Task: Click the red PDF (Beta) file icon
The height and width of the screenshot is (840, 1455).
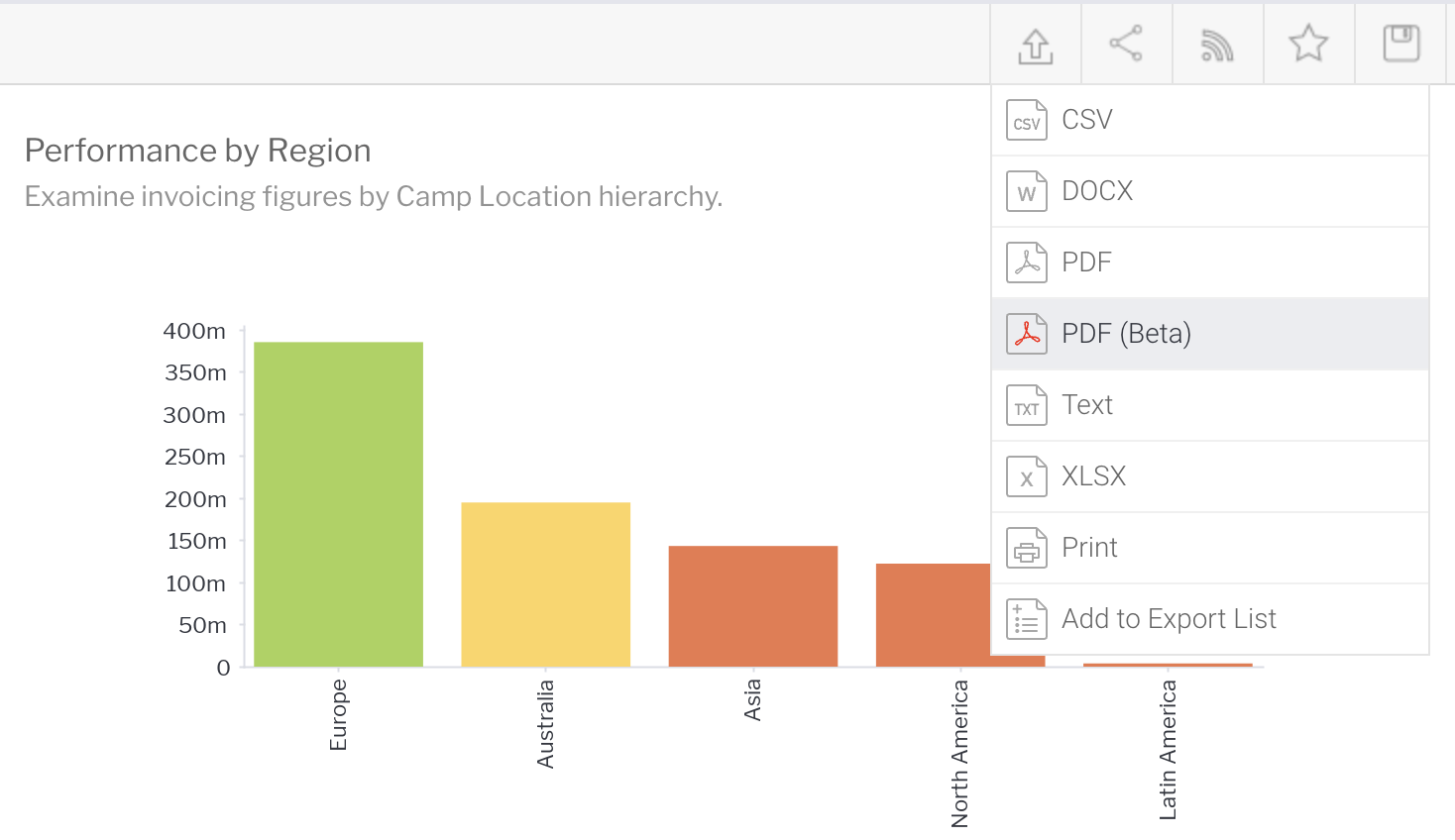Action: click(x=1027, y=335)
